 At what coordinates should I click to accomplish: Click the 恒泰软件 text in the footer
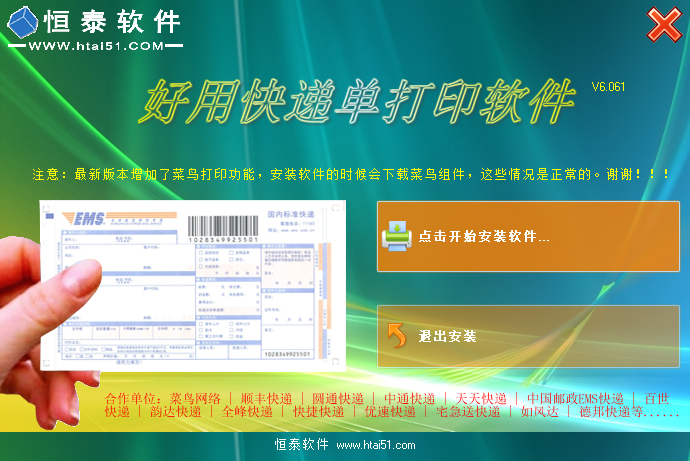[x=302, y=444]
